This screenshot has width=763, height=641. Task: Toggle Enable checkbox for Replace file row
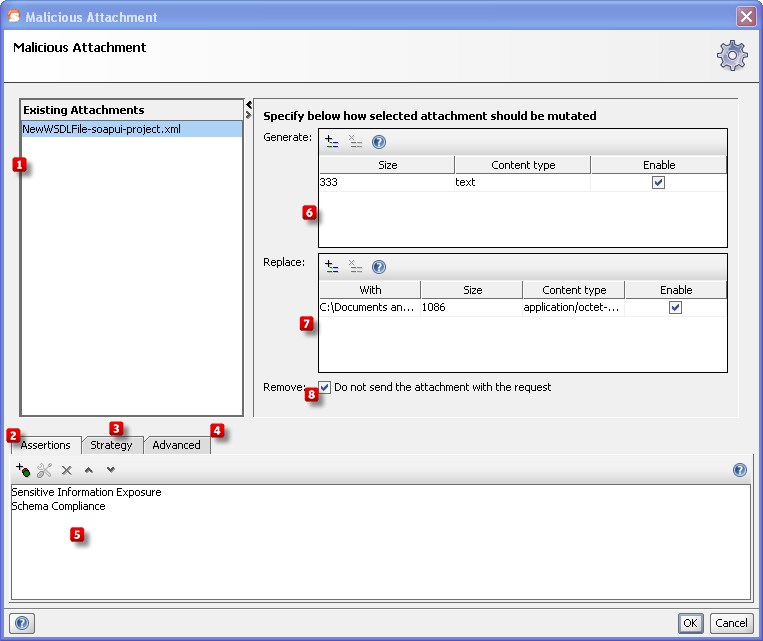coord(675,308)
